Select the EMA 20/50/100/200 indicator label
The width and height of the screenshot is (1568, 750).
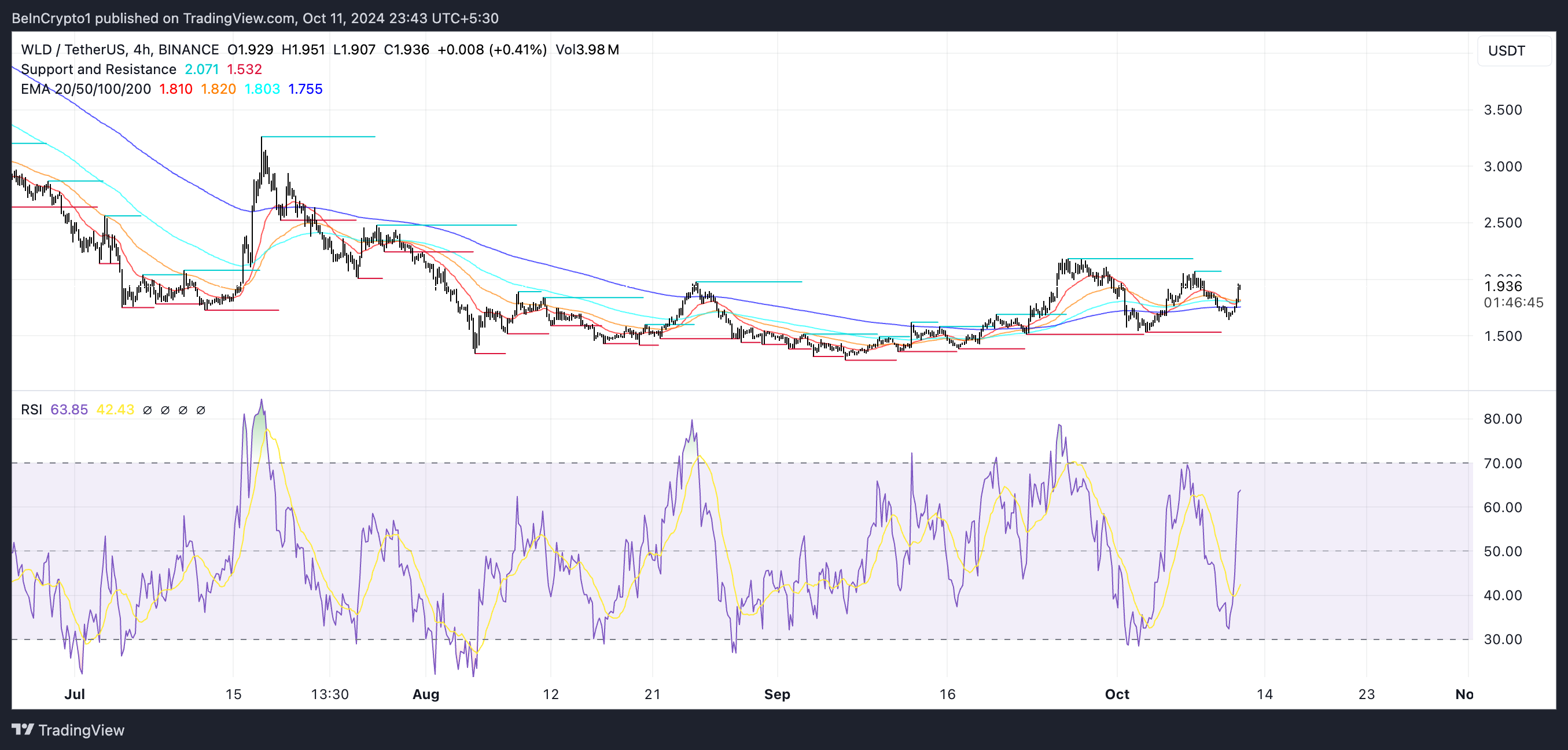(86, 89)
